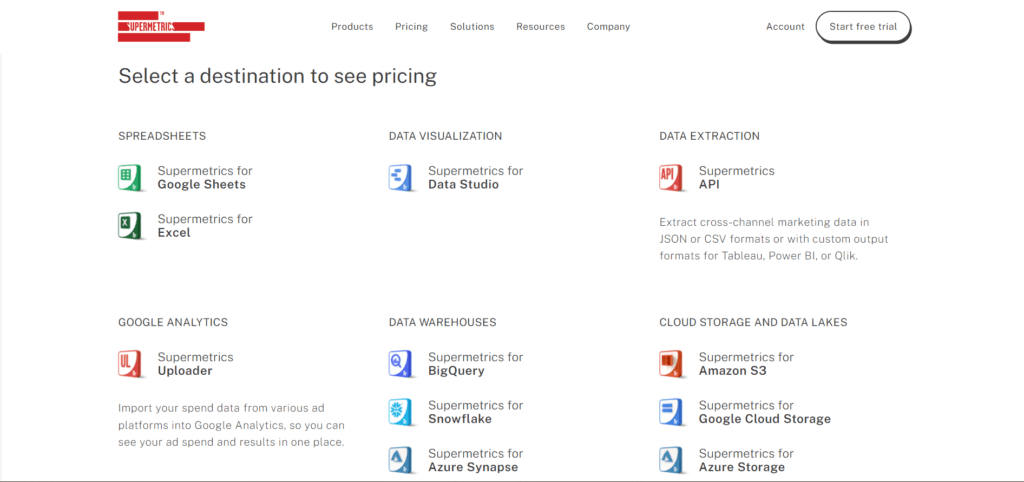Click the DATA VISUALIZATION category heading

pyautogui.click(x=445, y=136)
